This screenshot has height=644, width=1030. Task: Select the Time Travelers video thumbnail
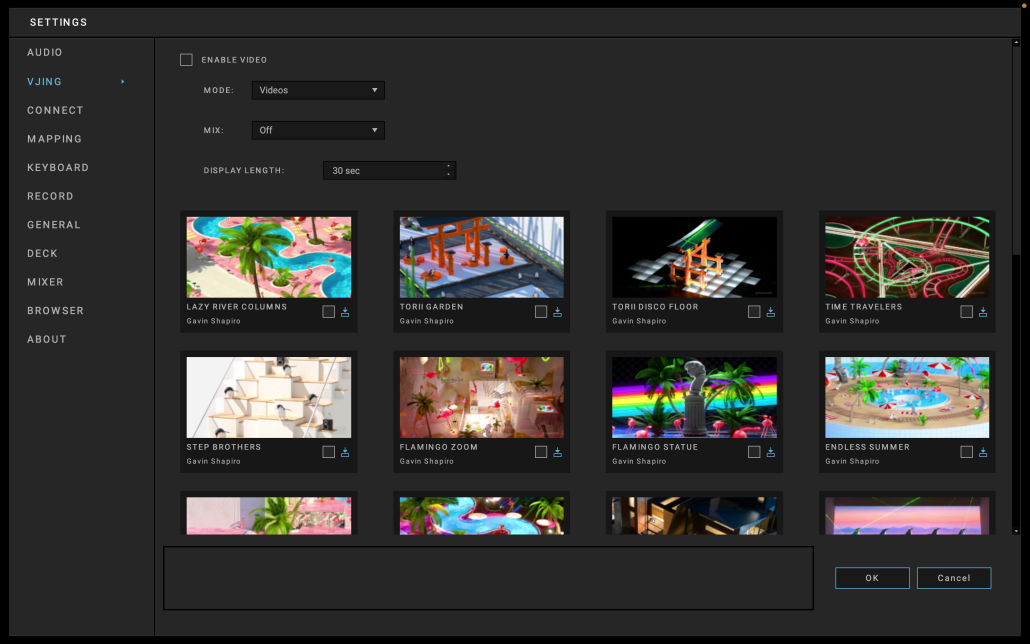coord(906,257)
